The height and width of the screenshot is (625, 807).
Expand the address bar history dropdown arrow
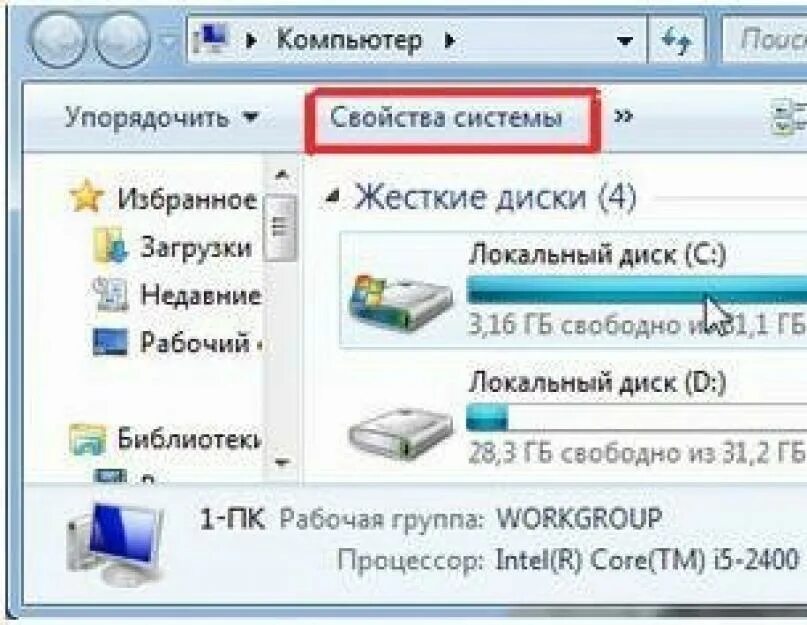click(625, 40)
